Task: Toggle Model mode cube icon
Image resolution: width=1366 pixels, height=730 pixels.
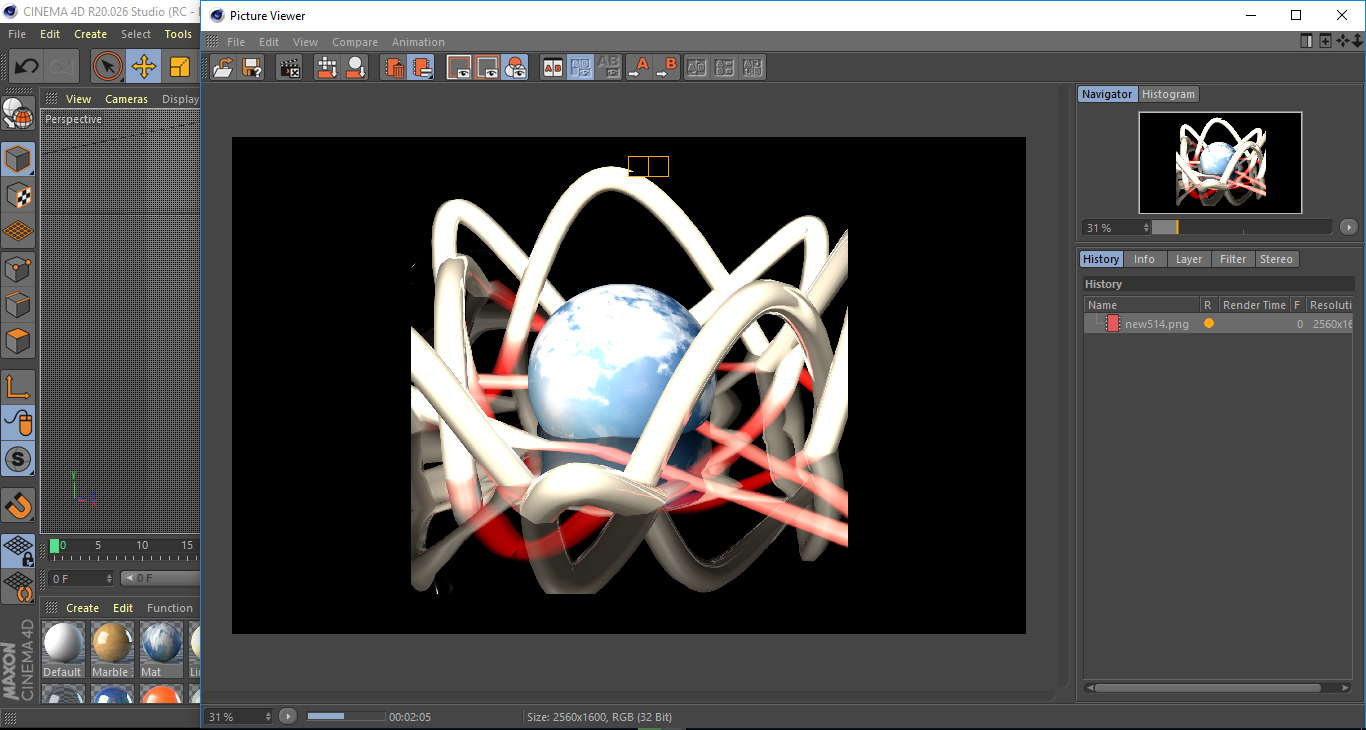Action: point(18,159)
